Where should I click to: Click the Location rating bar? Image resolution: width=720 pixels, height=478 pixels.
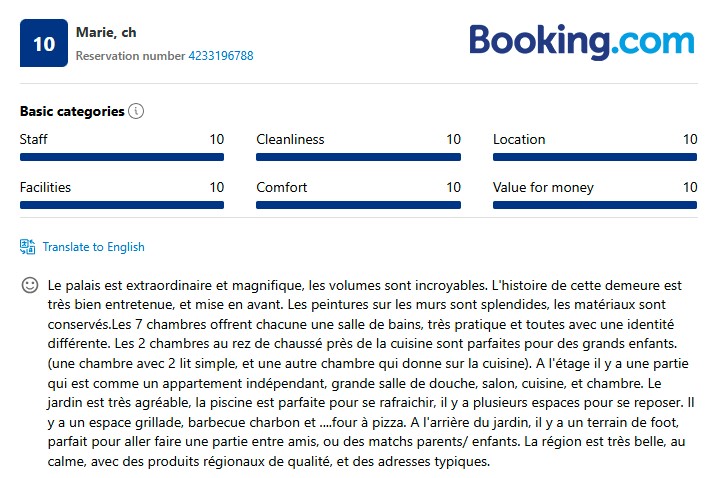tap(595, 157)
